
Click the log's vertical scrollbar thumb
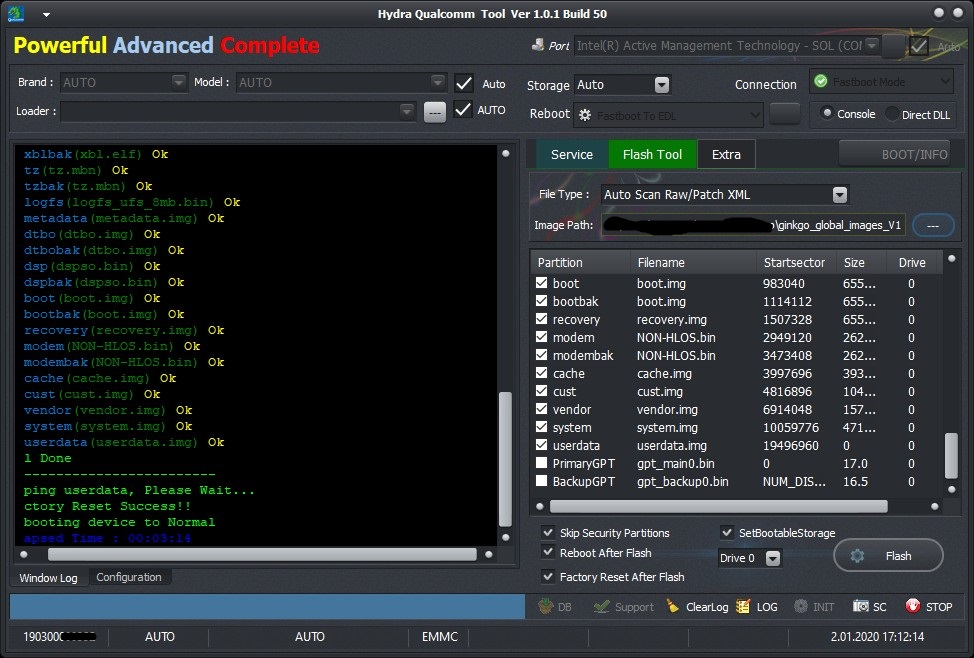505,459
